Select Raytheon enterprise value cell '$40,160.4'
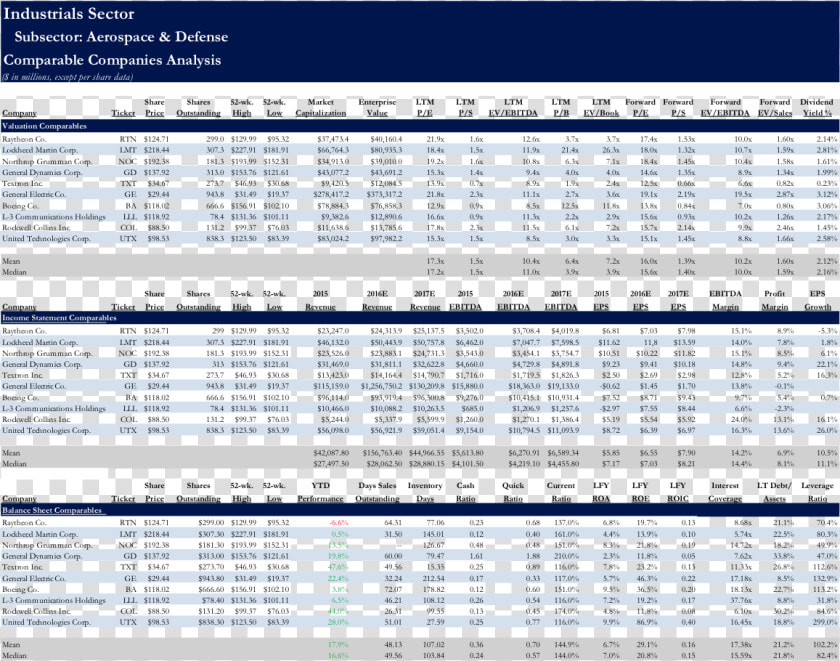 (386, 139)
